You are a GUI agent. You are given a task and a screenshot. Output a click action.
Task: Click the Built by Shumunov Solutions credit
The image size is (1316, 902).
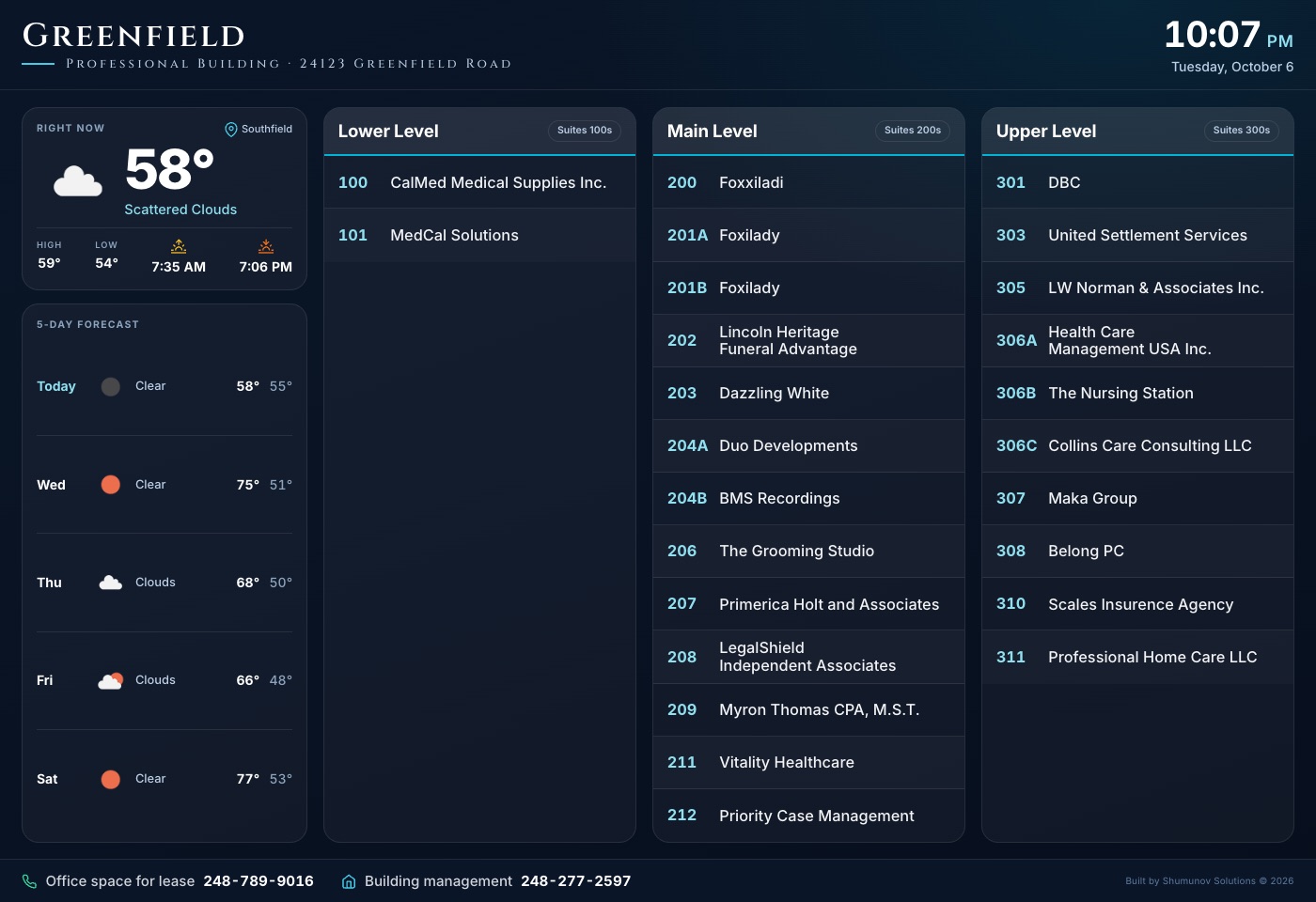pos(1210,881)
